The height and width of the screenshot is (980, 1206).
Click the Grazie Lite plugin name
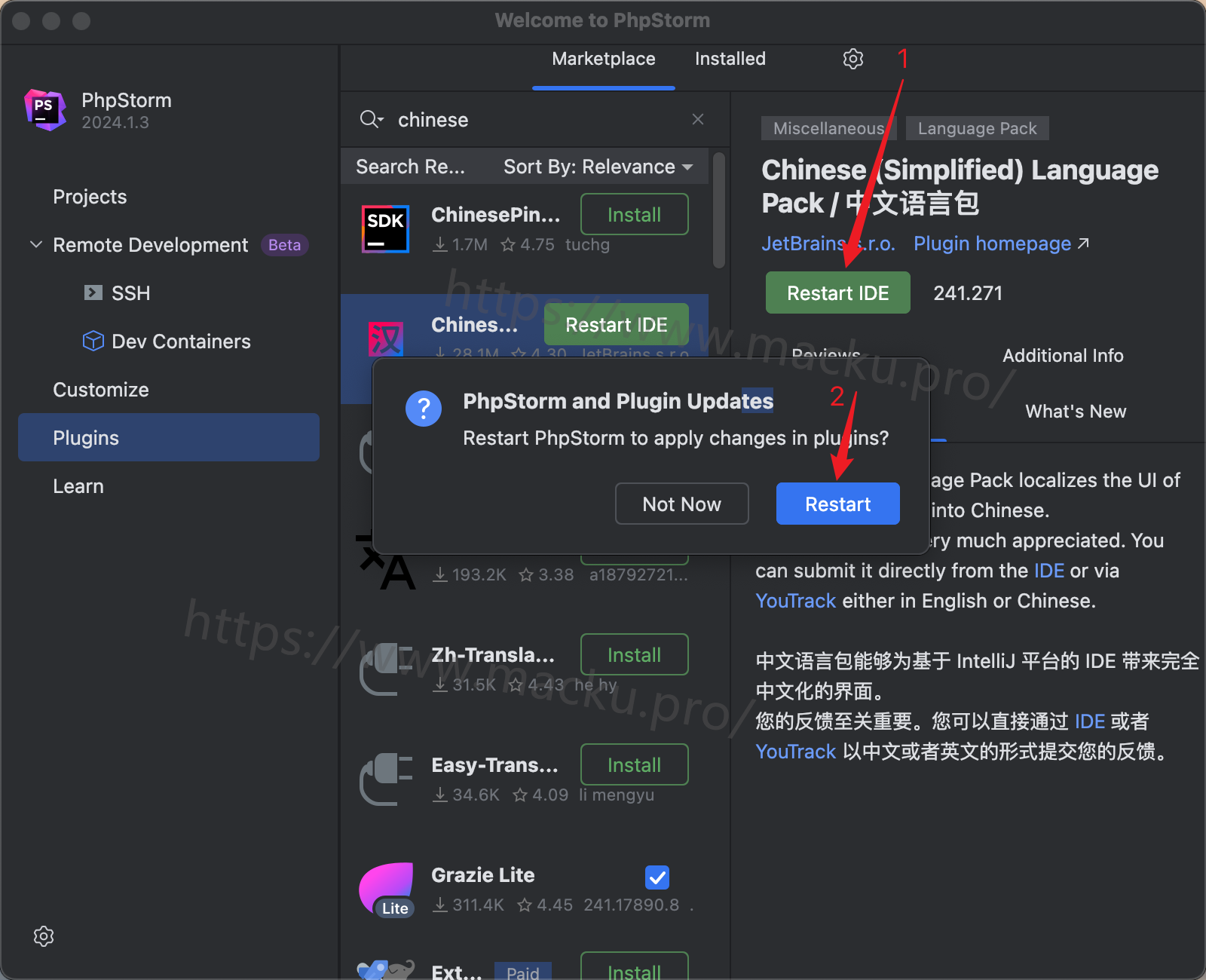click(x=483, y=875)
